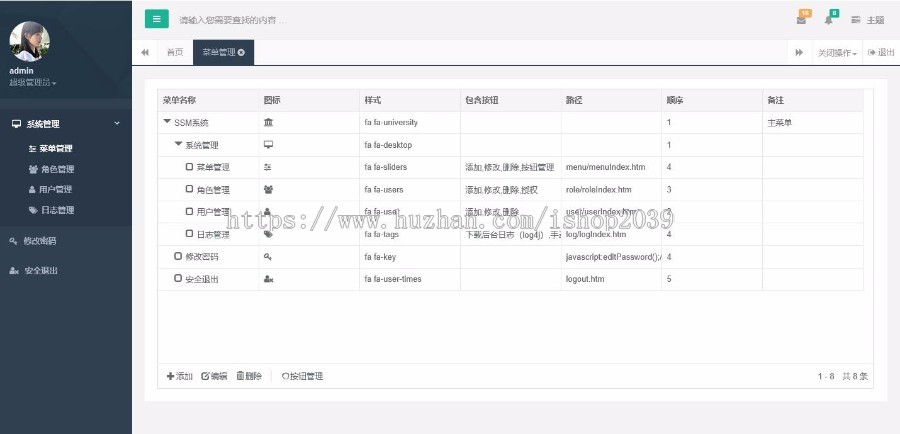Click the 样式 column header
The image size is (900, 434).
(410, 100)
